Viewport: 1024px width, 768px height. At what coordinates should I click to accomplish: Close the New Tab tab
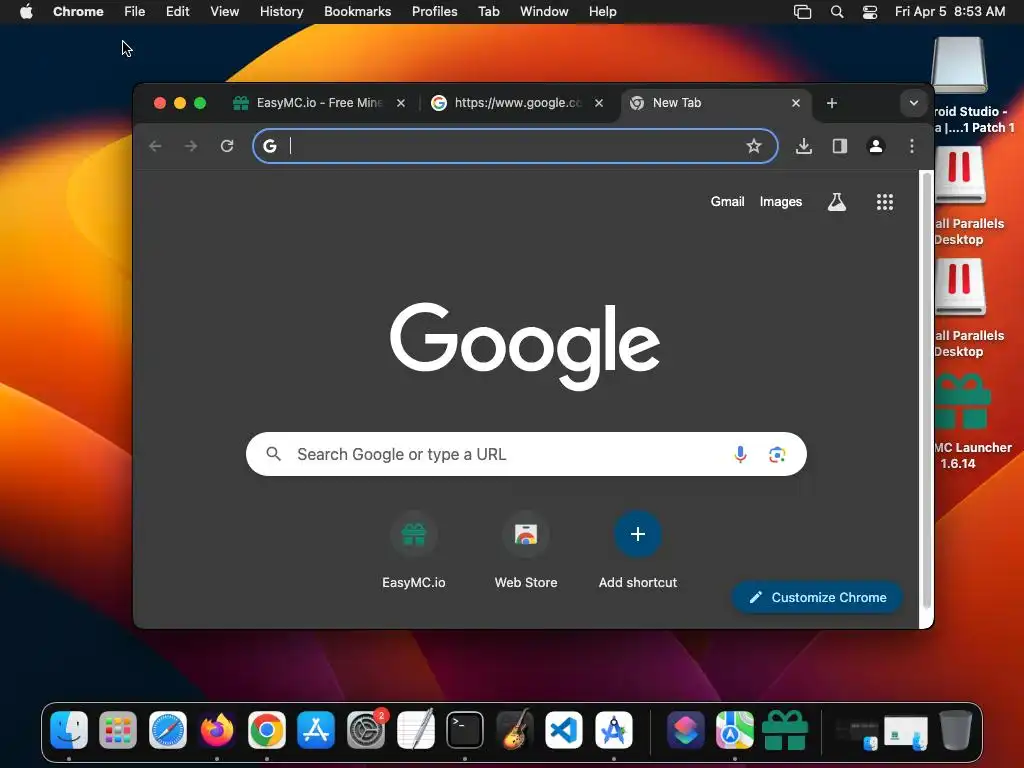click(x=795, y=103)
